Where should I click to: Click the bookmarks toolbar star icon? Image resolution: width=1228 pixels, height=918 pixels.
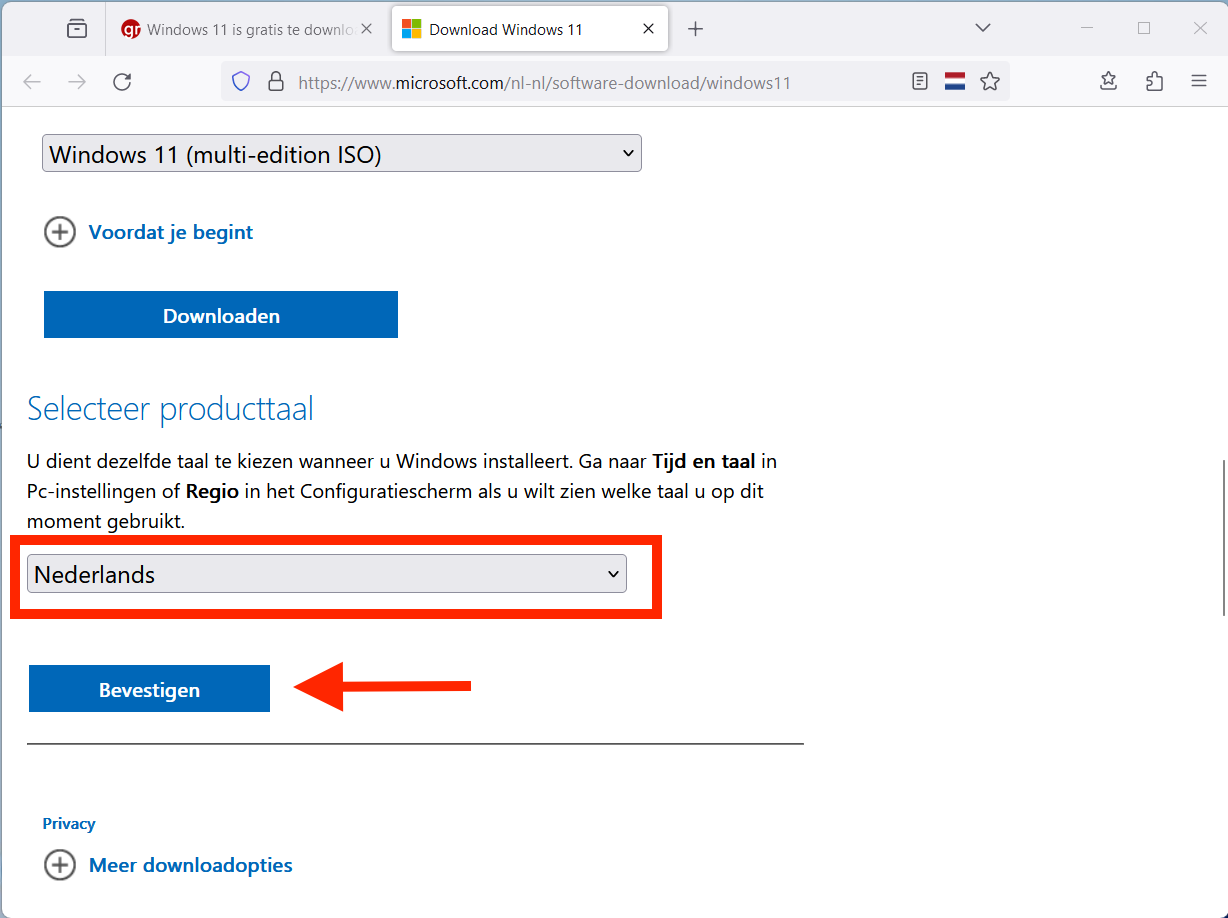pyautogui.click(x=1108, y=82)
